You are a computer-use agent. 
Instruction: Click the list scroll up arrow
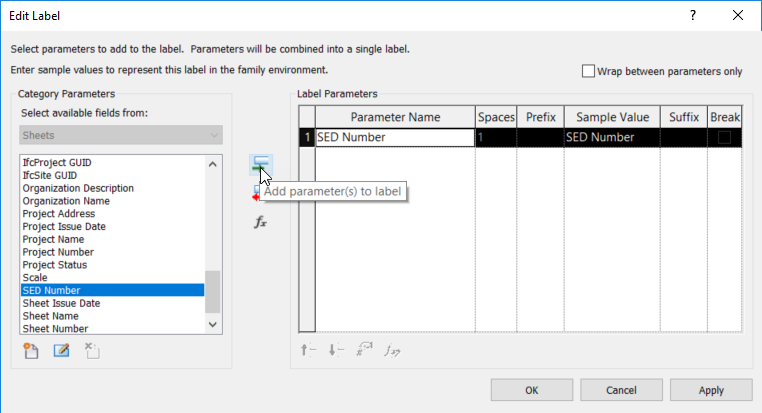[x=212, y=164]
